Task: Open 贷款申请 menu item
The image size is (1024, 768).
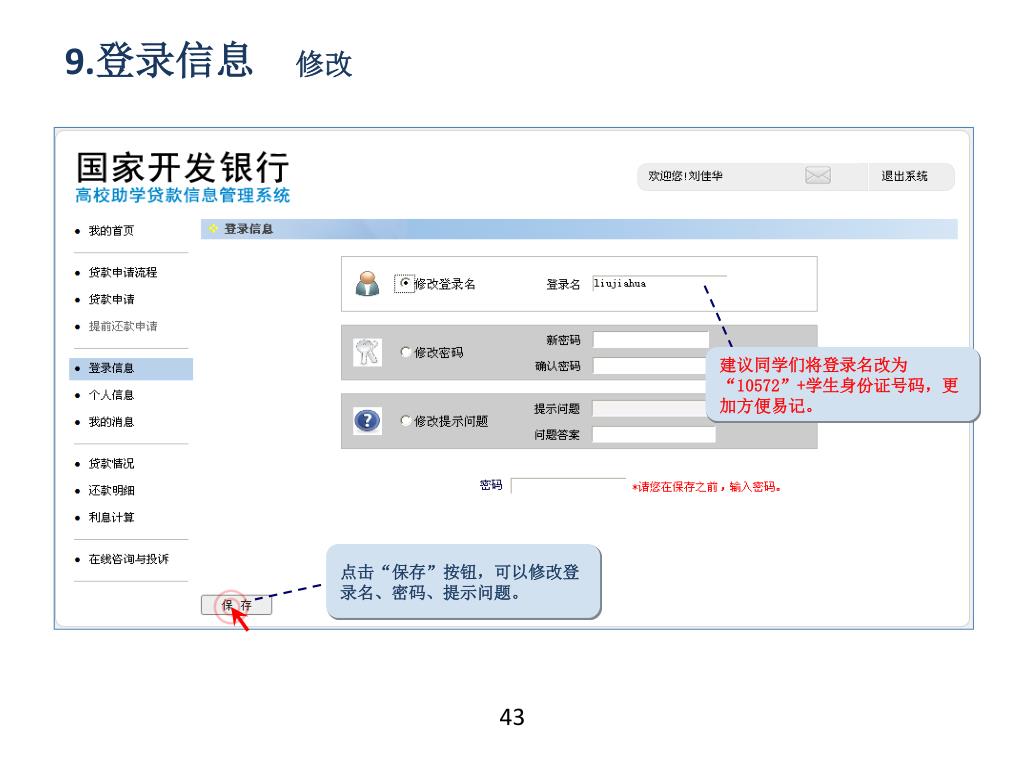Action: (x=111, y=299)
